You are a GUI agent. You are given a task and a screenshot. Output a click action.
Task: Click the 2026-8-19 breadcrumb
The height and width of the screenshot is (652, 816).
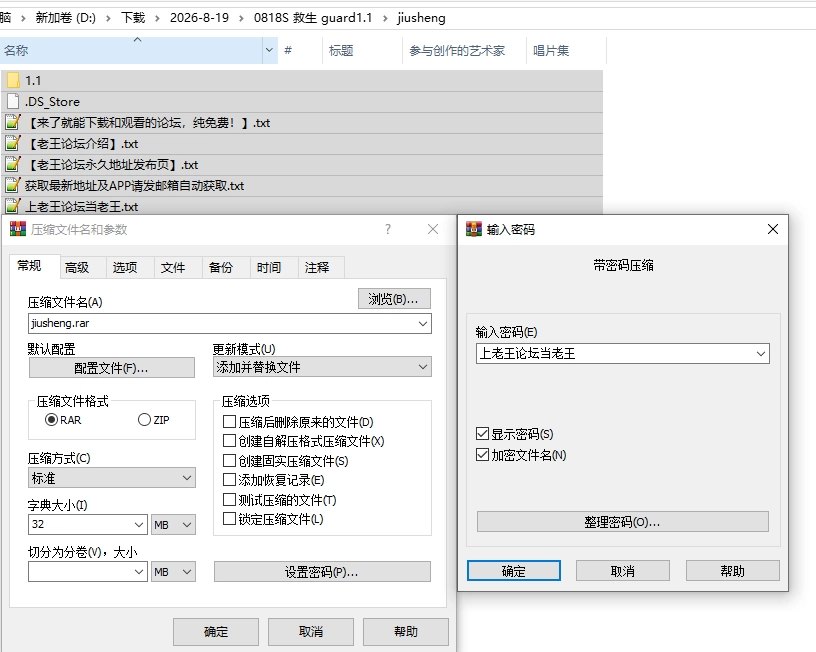coord(199,18)
